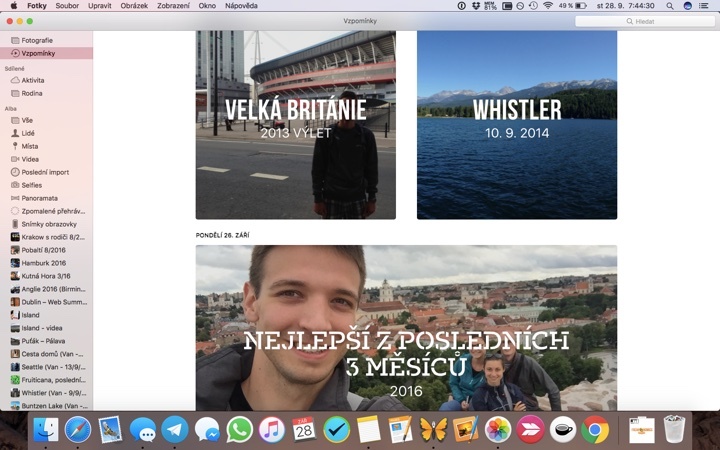This screenshot has width=720, height=450.
Task: Open Whistler 10. 9. 2014 memory
Action: click(x=517, y=125)
